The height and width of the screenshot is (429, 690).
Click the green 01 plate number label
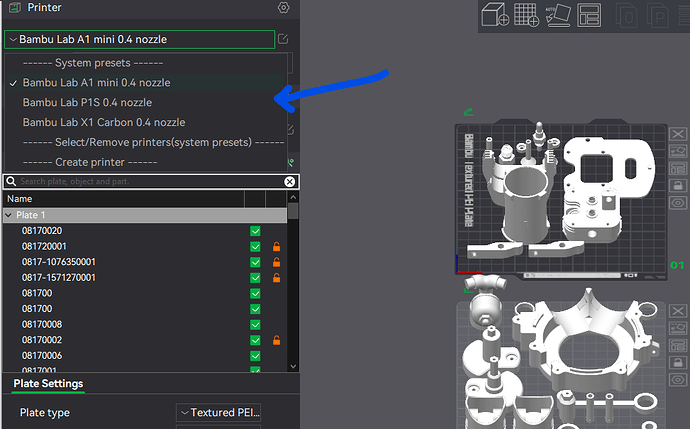[x=677, y=265]
